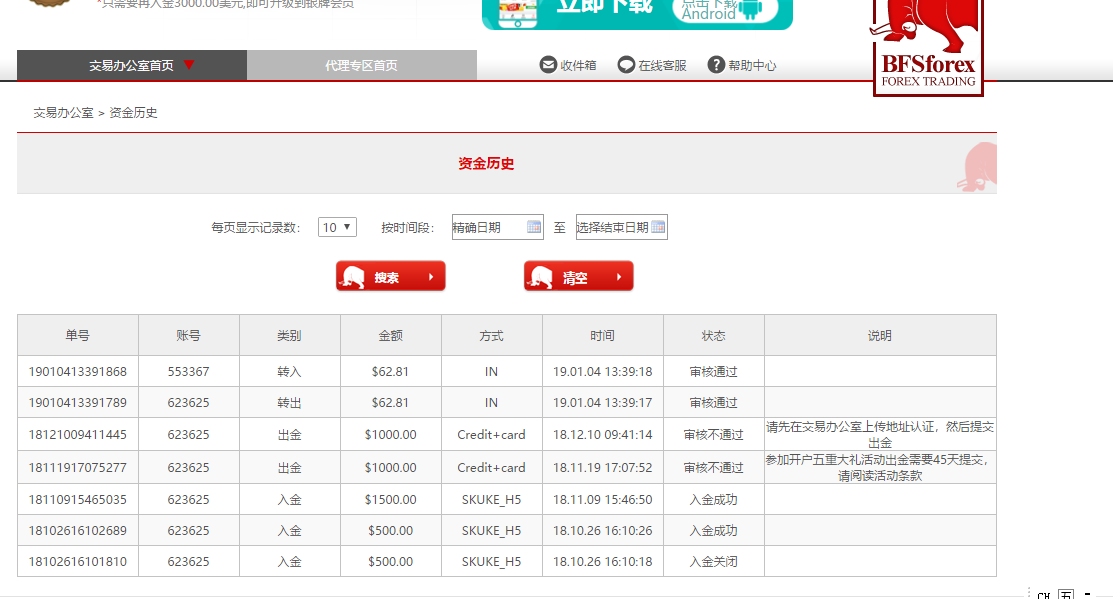The height and width of the screenshot is (599, 1113).
Task: Click the 时间 column header
Action: (602, 336)
